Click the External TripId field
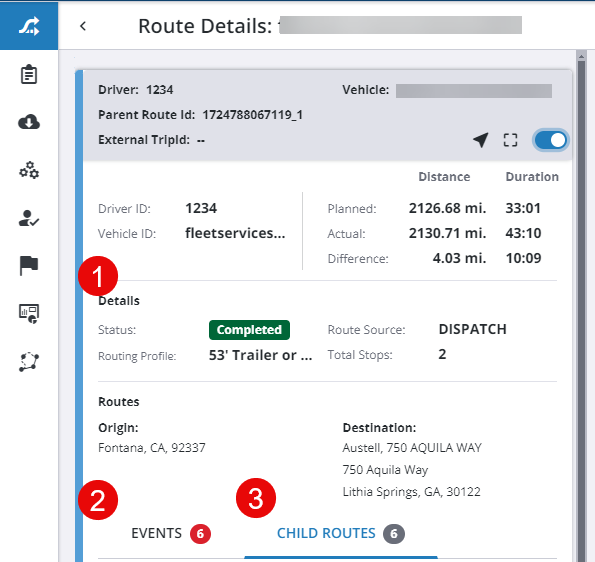Image resolution: width=595 pixels, height=562 pixels. click(151, 140)
